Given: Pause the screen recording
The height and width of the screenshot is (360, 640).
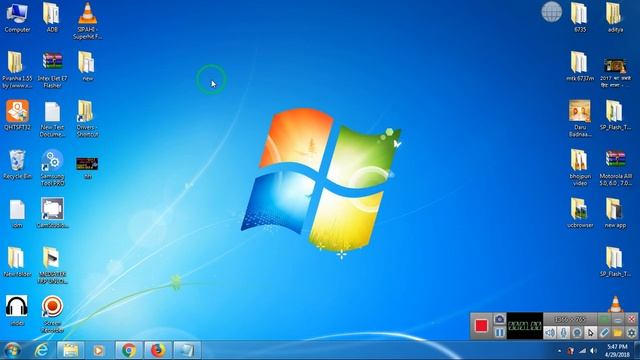Looking at the screenshot, I should pos(500,333).
